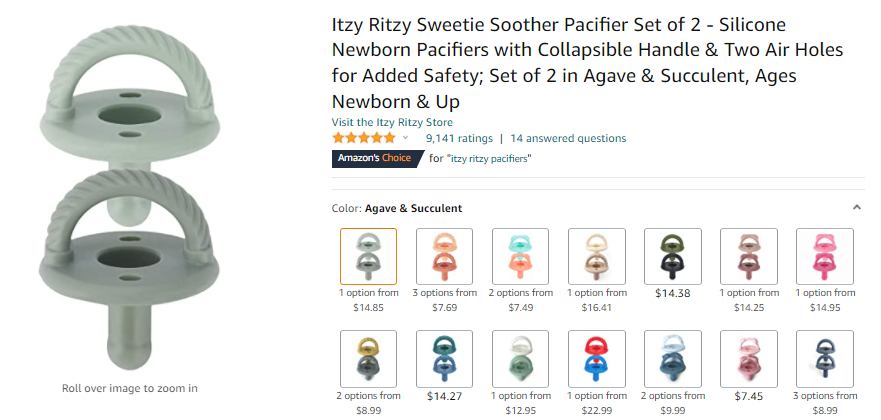View the 14 answered questions
The image size is (881, 420).
568,138
